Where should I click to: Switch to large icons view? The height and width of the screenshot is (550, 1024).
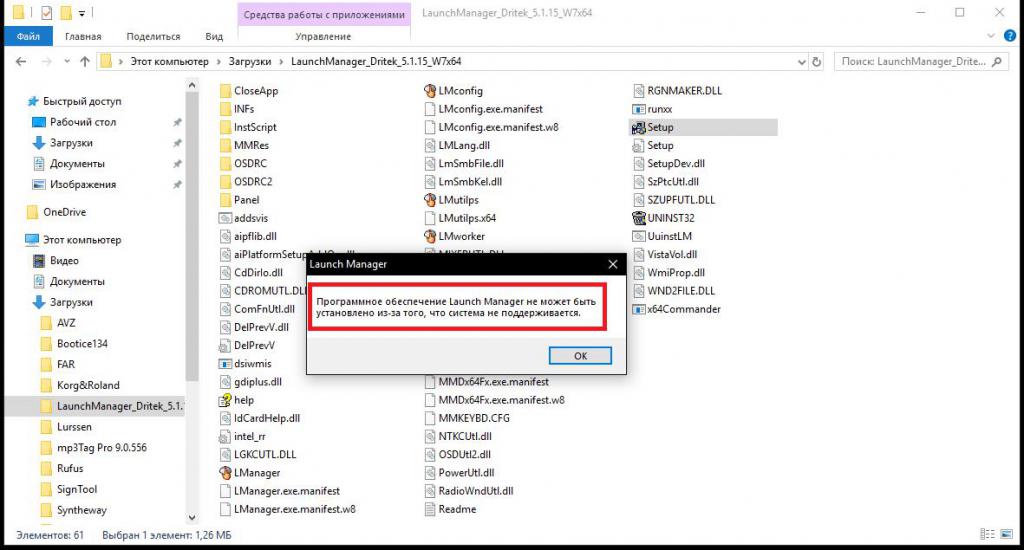[x=1006, y=534]
